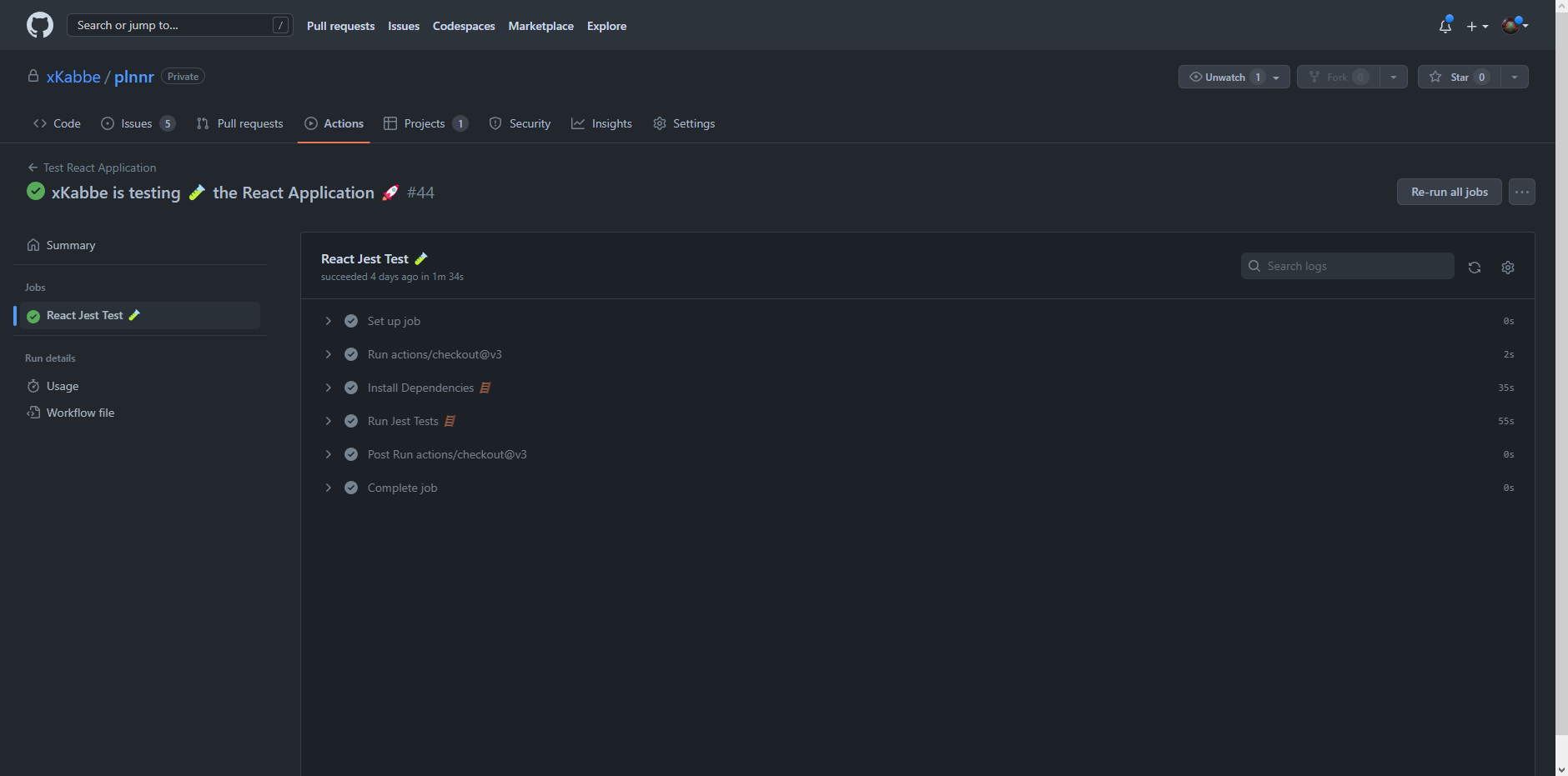Open Codespaces in top navigation
Image resolution: width=1568 pixels, height=776 pixels.
(x=464, y=26)
